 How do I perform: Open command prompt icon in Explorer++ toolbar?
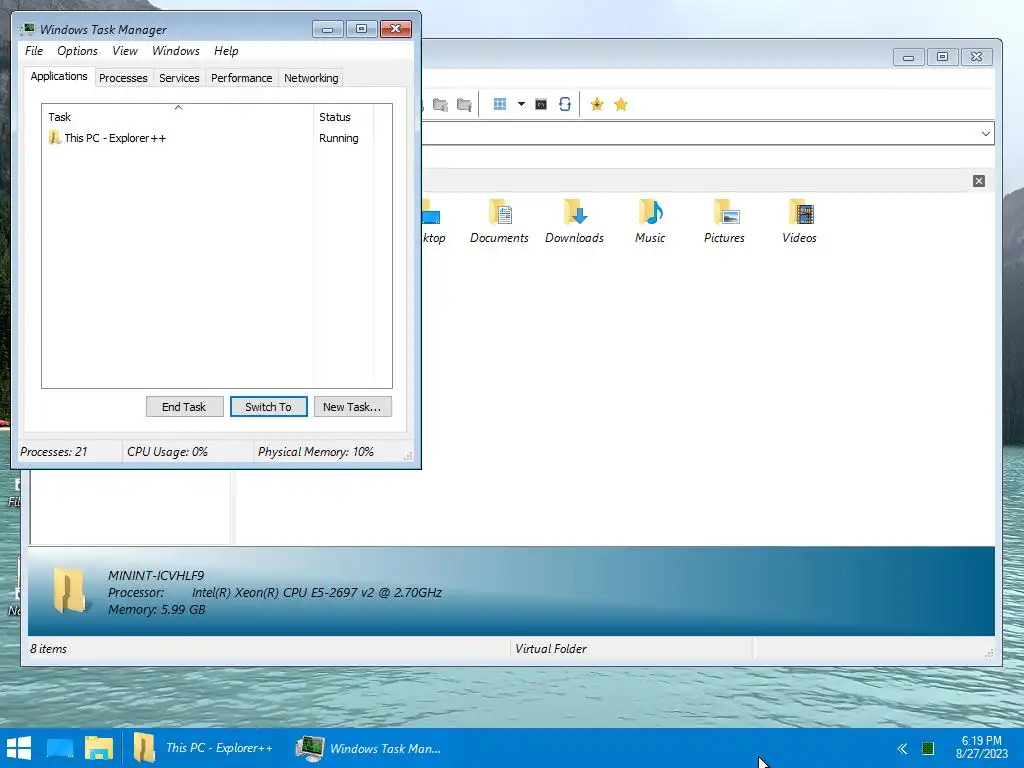541,104
